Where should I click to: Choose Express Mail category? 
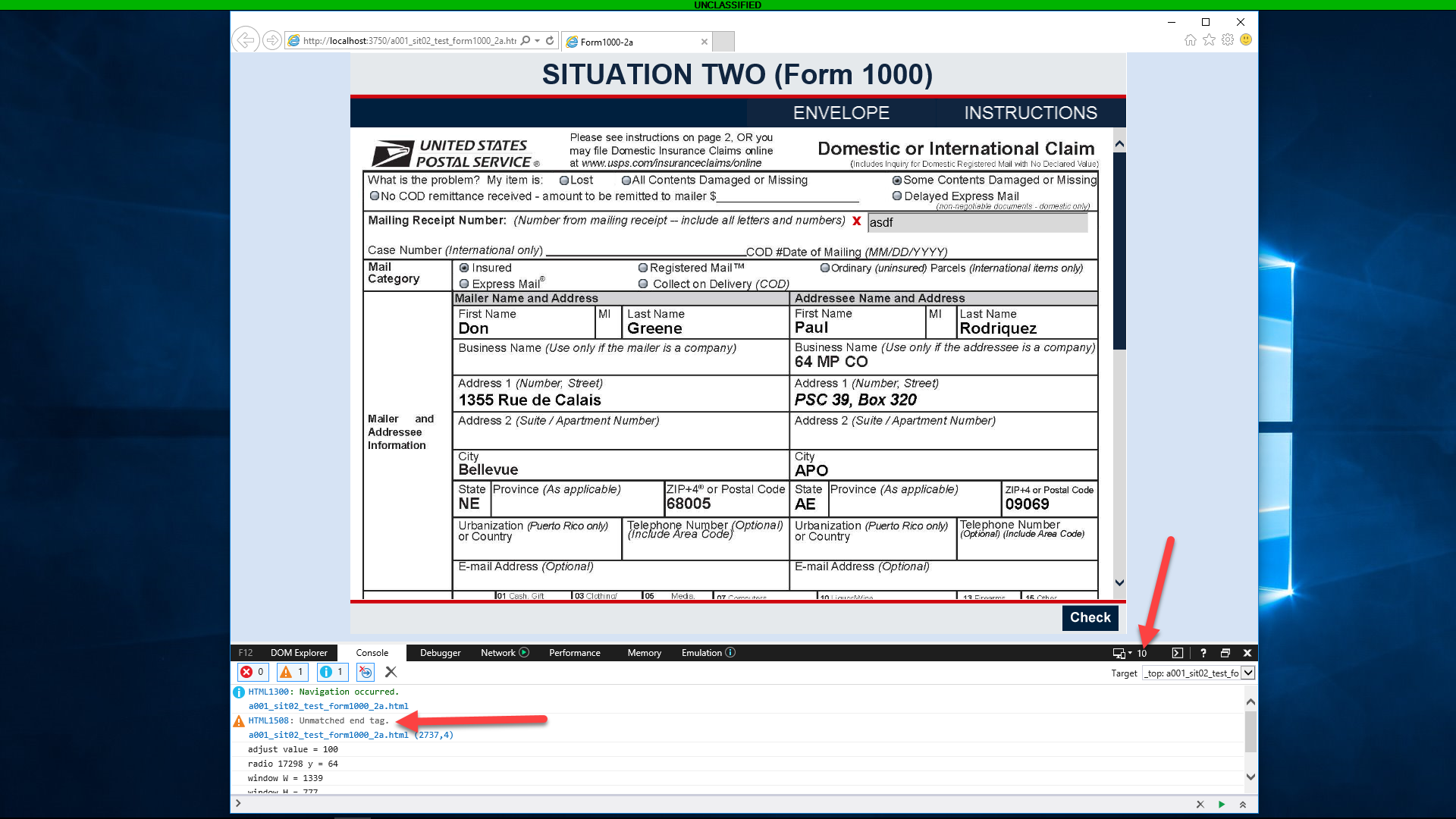point(464,284)
